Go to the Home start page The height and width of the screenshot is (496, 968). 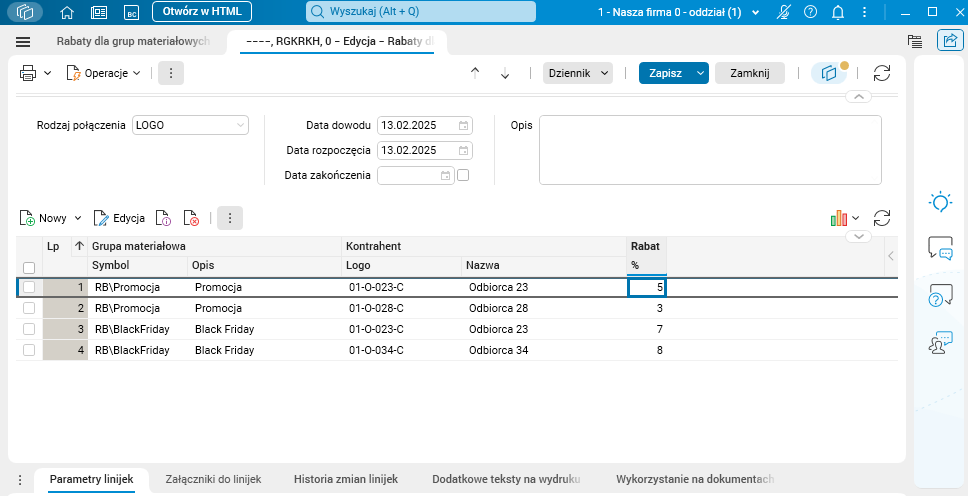[x=67, y=12]
